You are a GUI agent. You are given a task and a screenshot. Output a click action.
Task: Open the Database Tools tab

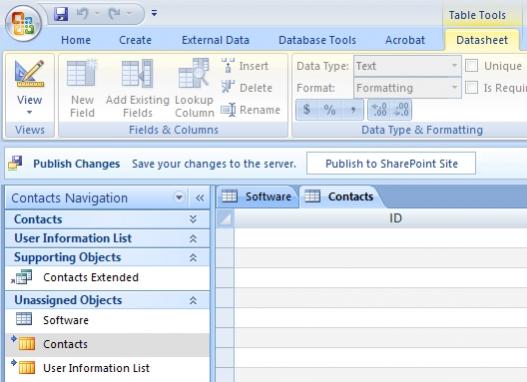317,40
